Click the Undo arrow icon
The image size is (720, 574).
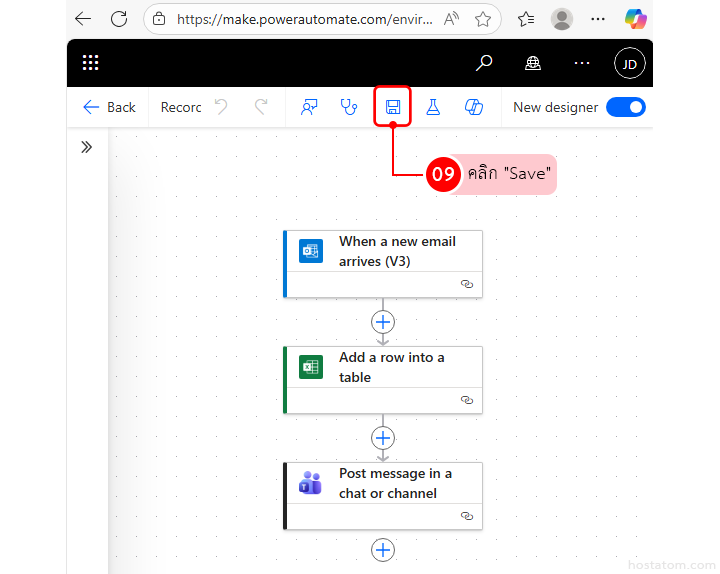pyautogui.click(x=222, y=107)
